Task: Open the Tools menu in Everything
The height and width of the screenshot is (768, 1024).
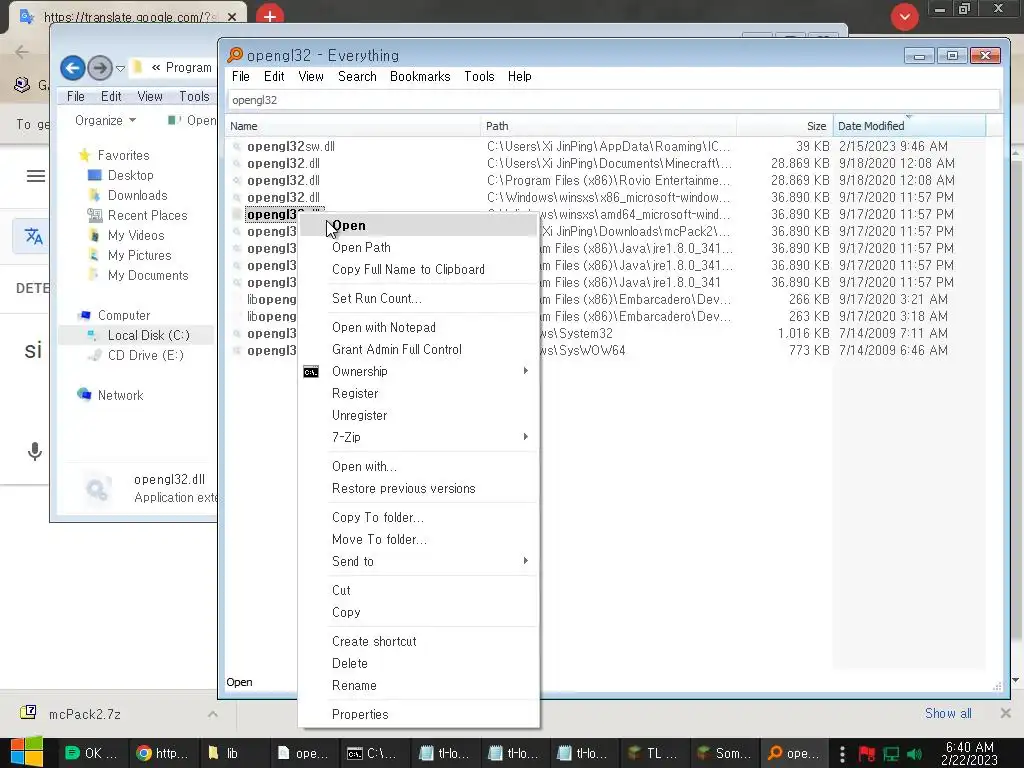Action: click(x=479, y=76)
